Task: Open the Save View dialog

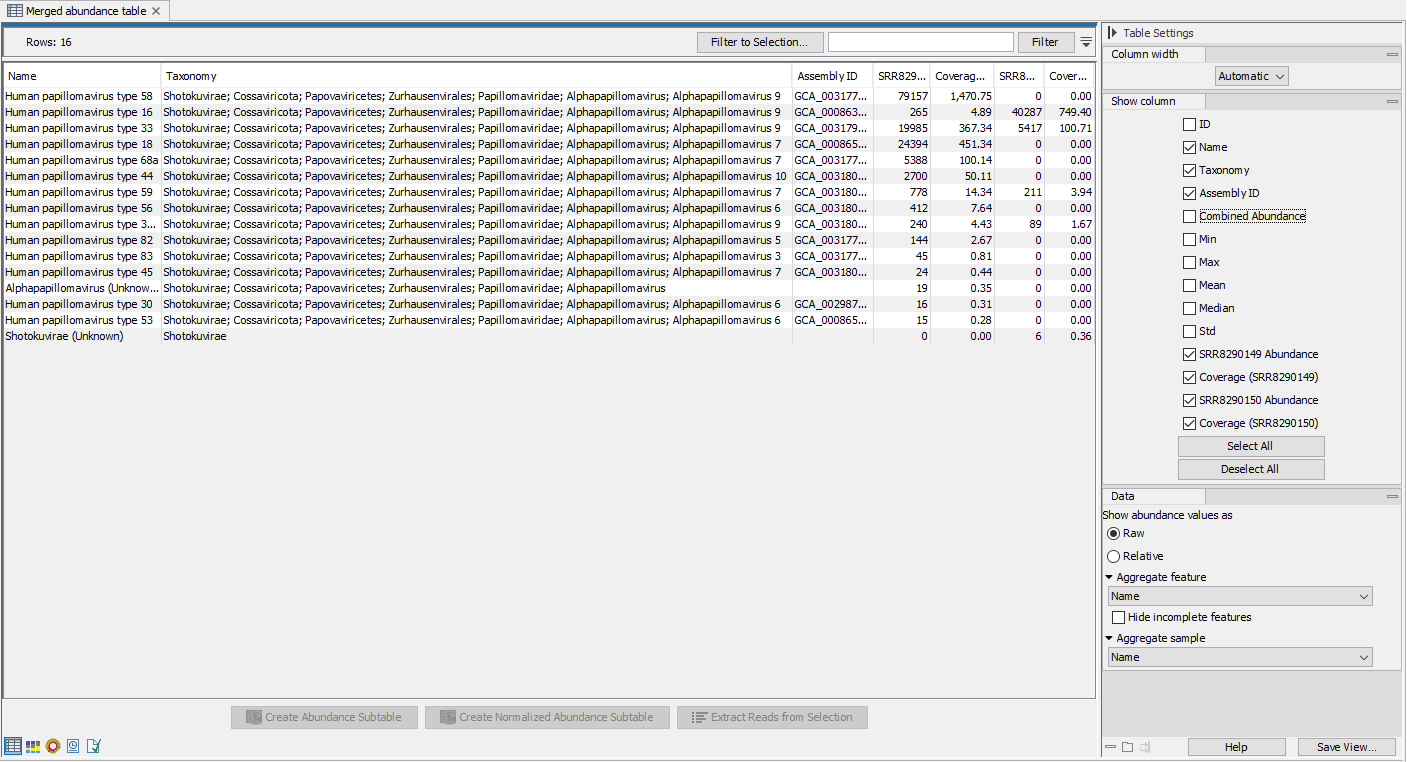Action: click(x=1347, y=747)
